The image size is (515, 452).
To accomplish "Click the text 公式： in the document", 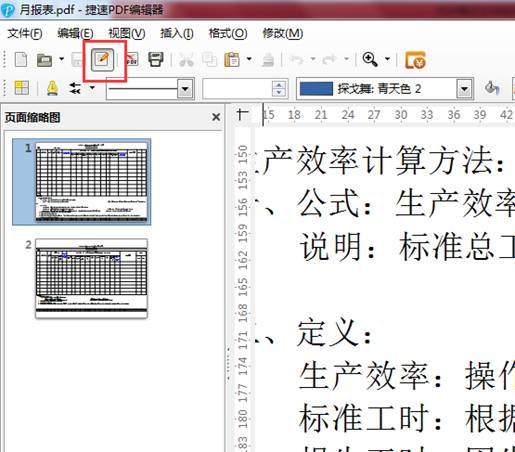I will (335, 203).
